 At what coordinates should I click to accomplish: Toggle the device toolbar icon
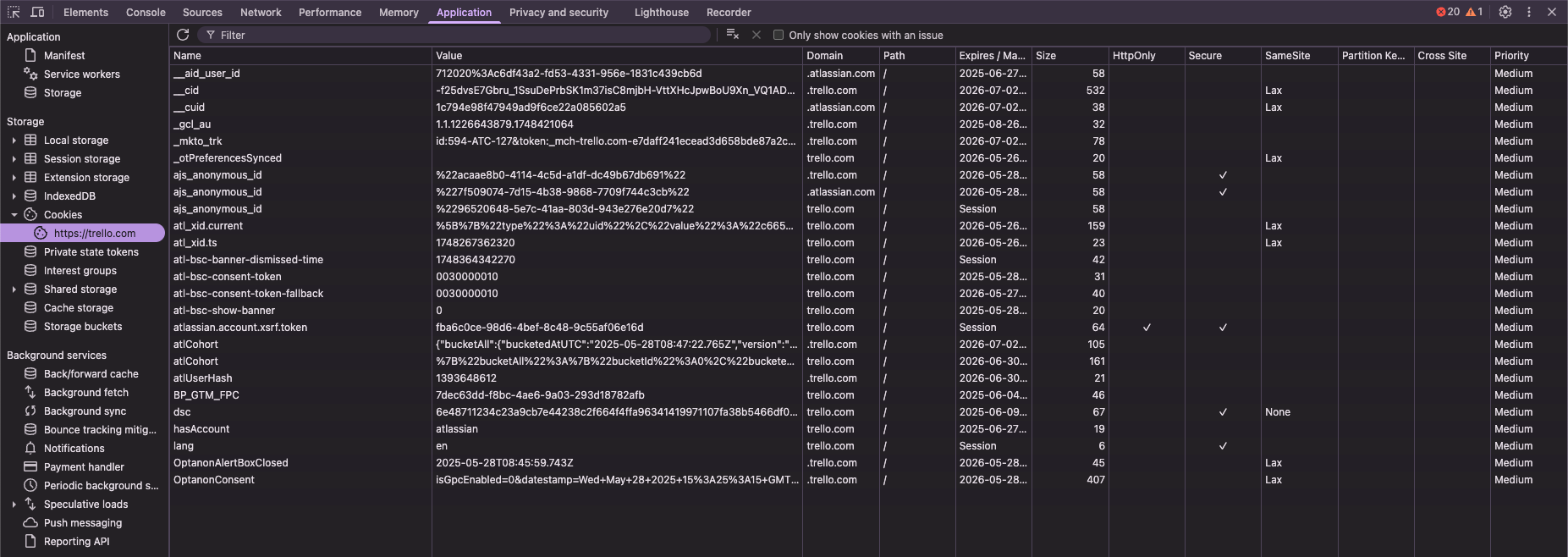pos(37,12)
